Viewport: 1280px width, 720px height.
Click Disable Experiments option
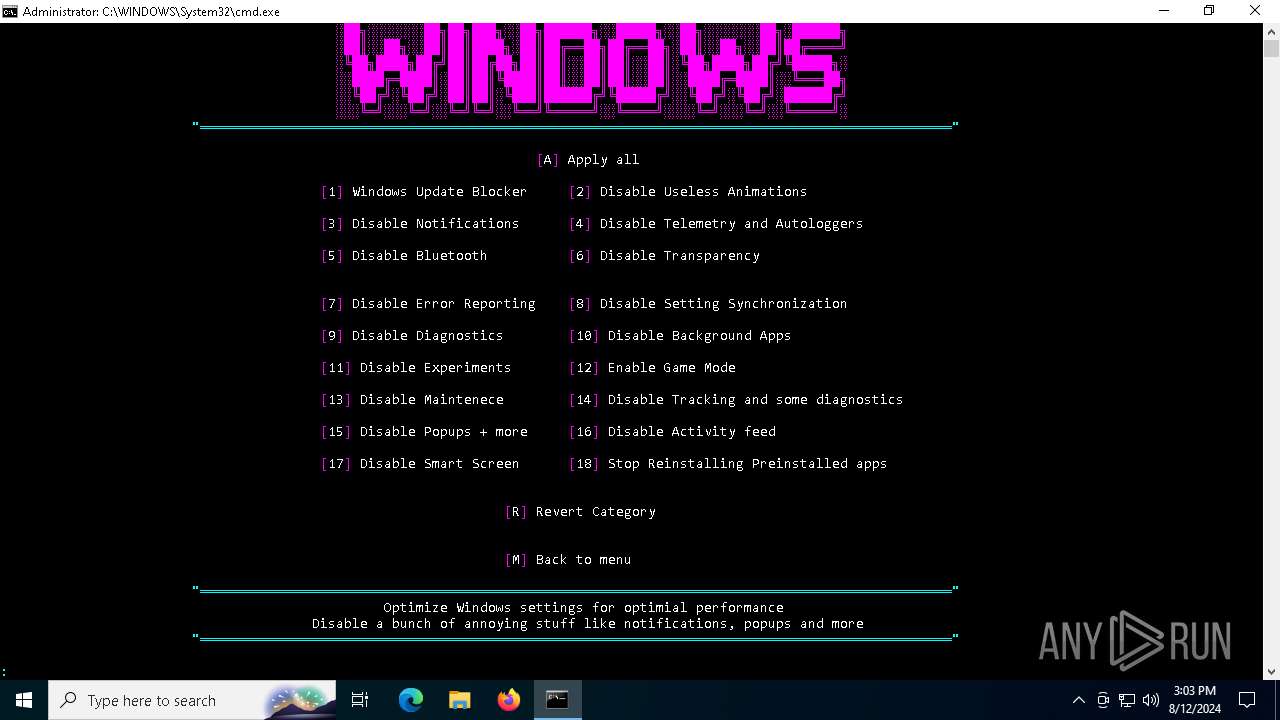(x=416, y=367)
